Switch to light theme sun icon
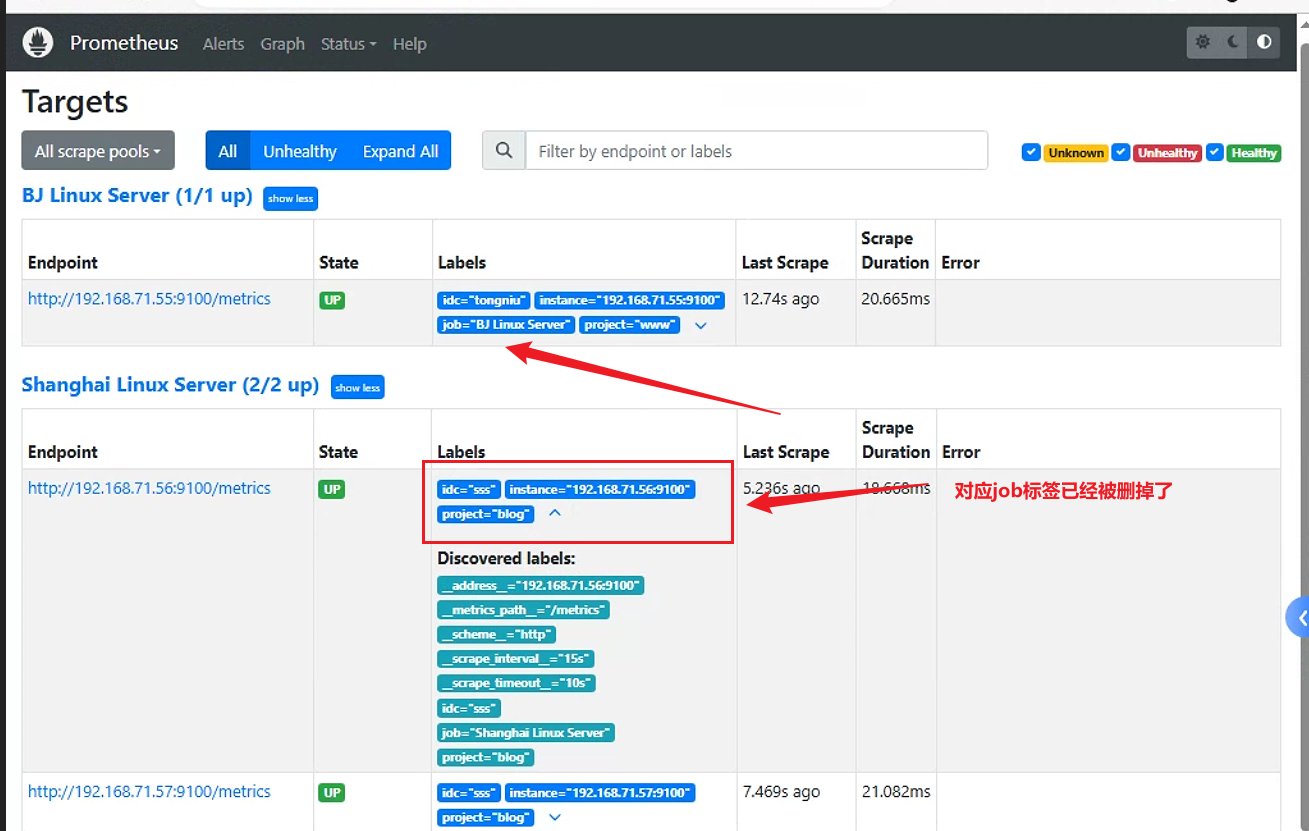 (x=1203, y=42)
